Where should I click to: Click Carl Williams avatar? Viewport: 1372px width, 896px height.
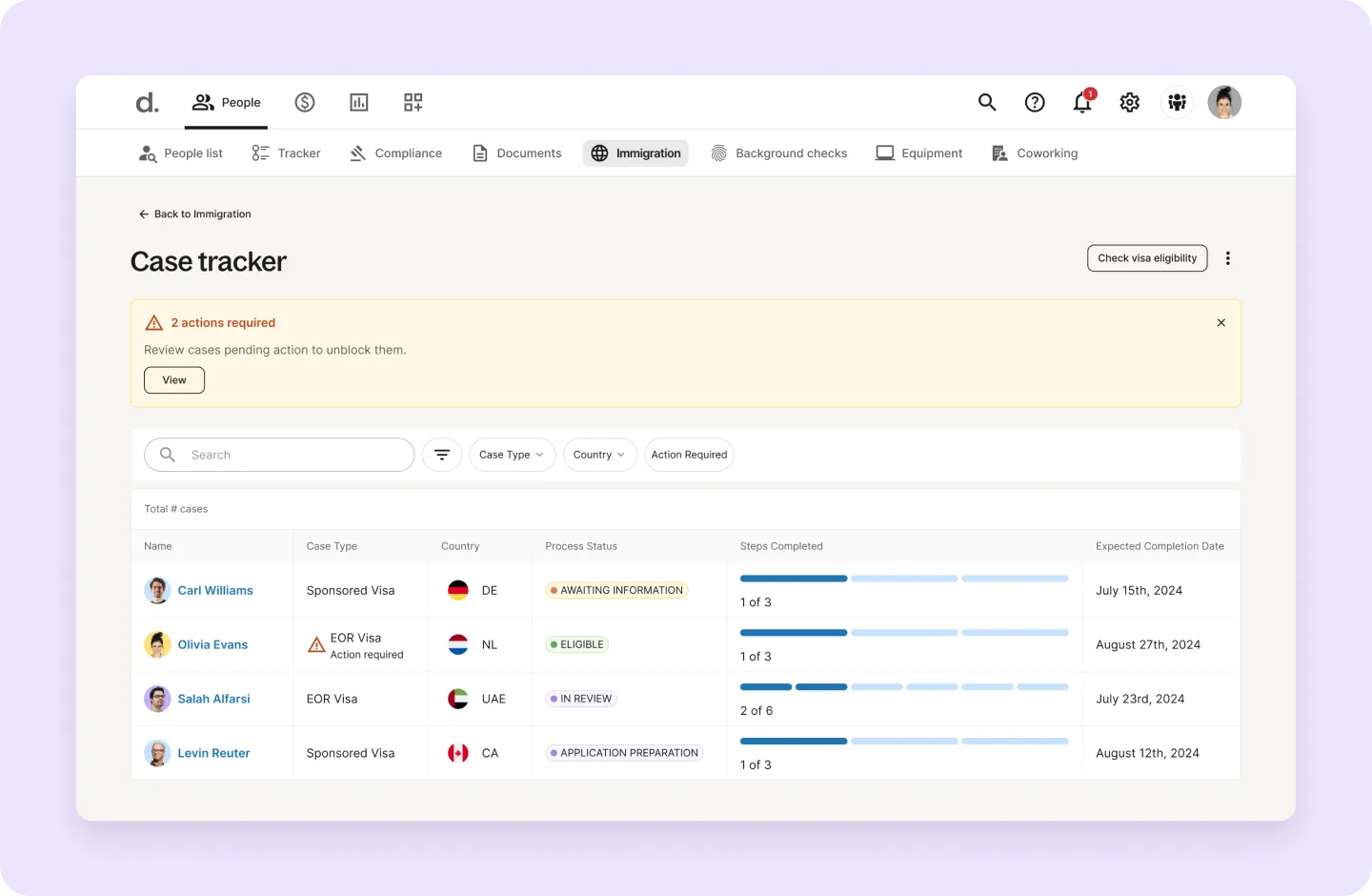[157, 591]
